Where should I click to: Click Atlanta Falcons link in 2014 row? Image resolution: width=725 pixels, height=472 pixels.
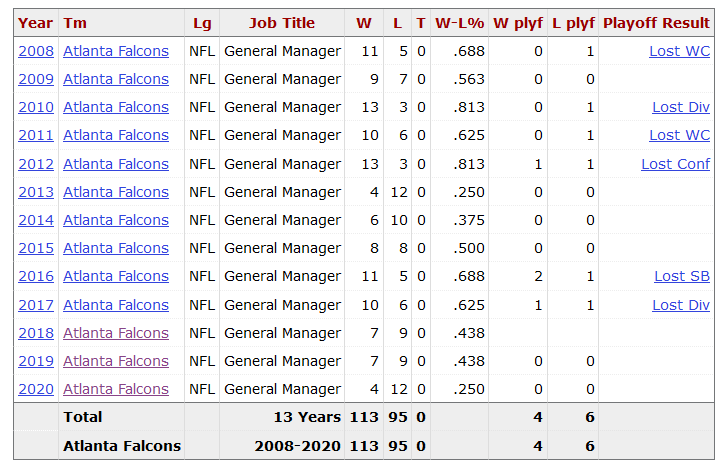tap(116, 220)
